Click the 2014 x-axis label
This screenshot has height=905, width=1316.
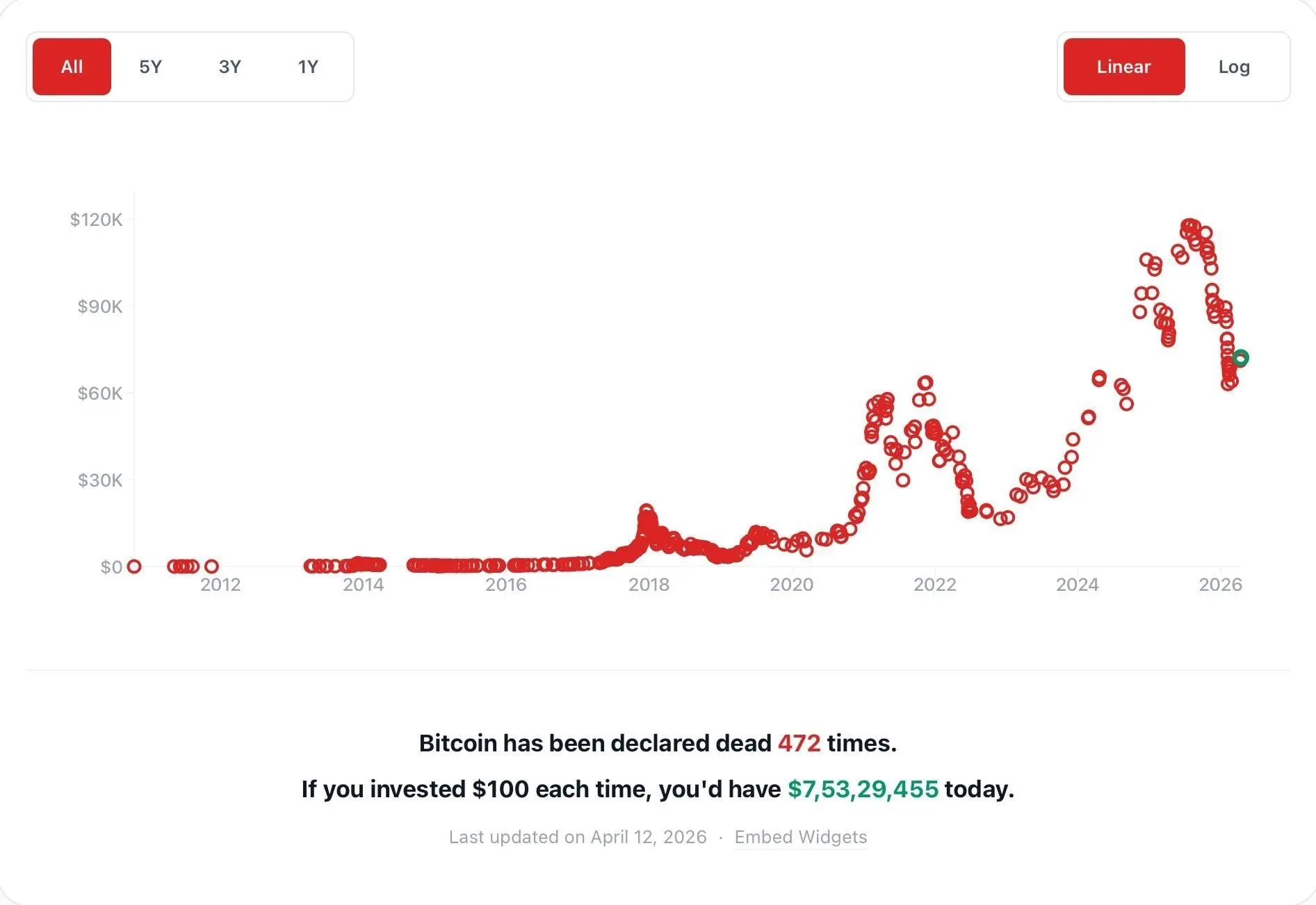coord(363,585)
